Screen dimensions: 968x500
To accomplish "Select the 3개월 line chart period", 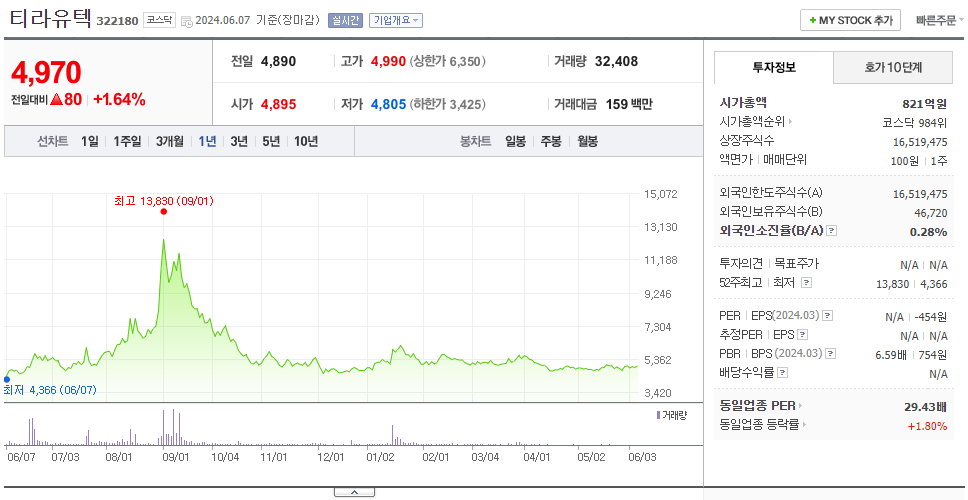I will (x=170, y=141).
